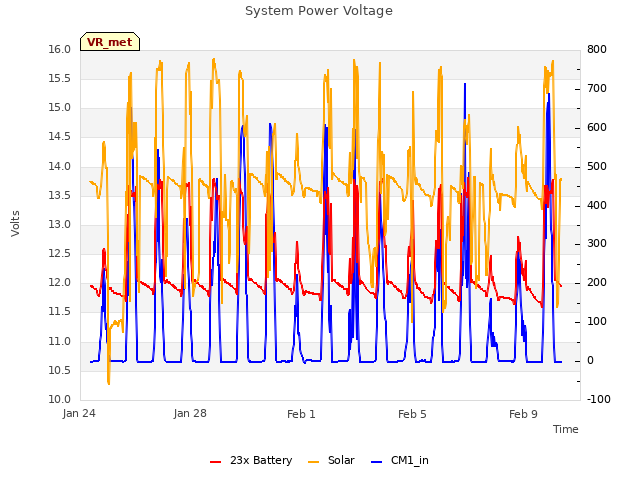Click the Feb 1 date tick label
Viewport: 640px width, 480px height.
click(x=301, y=414)
